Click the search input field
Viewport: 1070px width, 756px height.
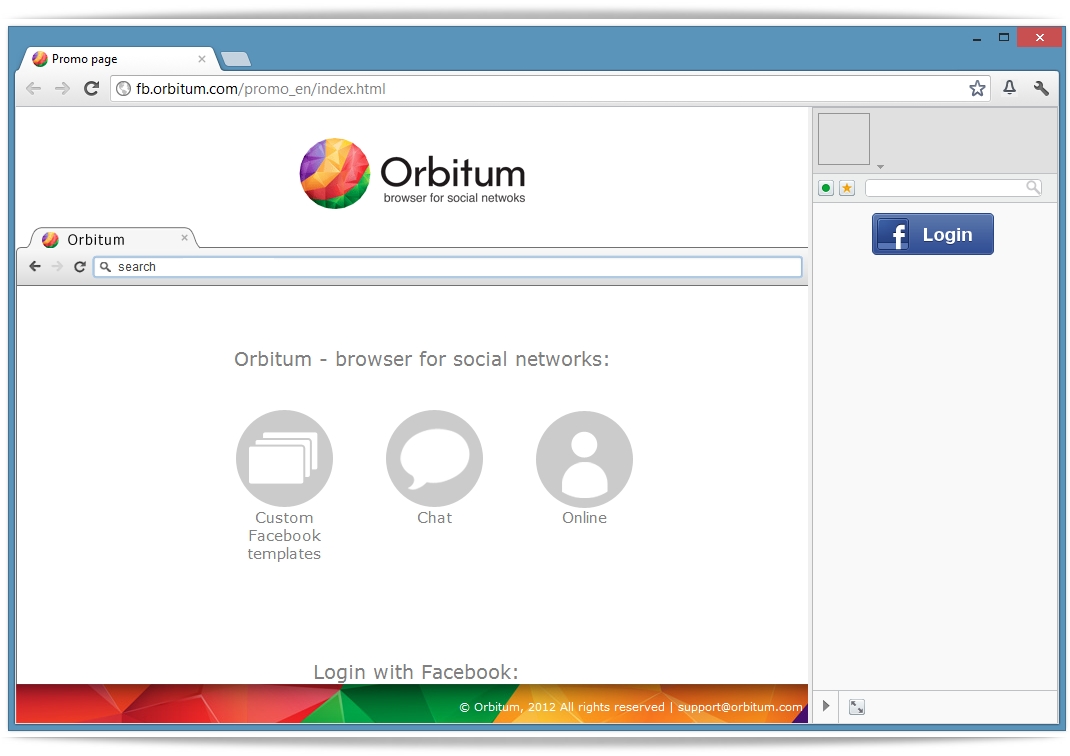pos(448,267)
